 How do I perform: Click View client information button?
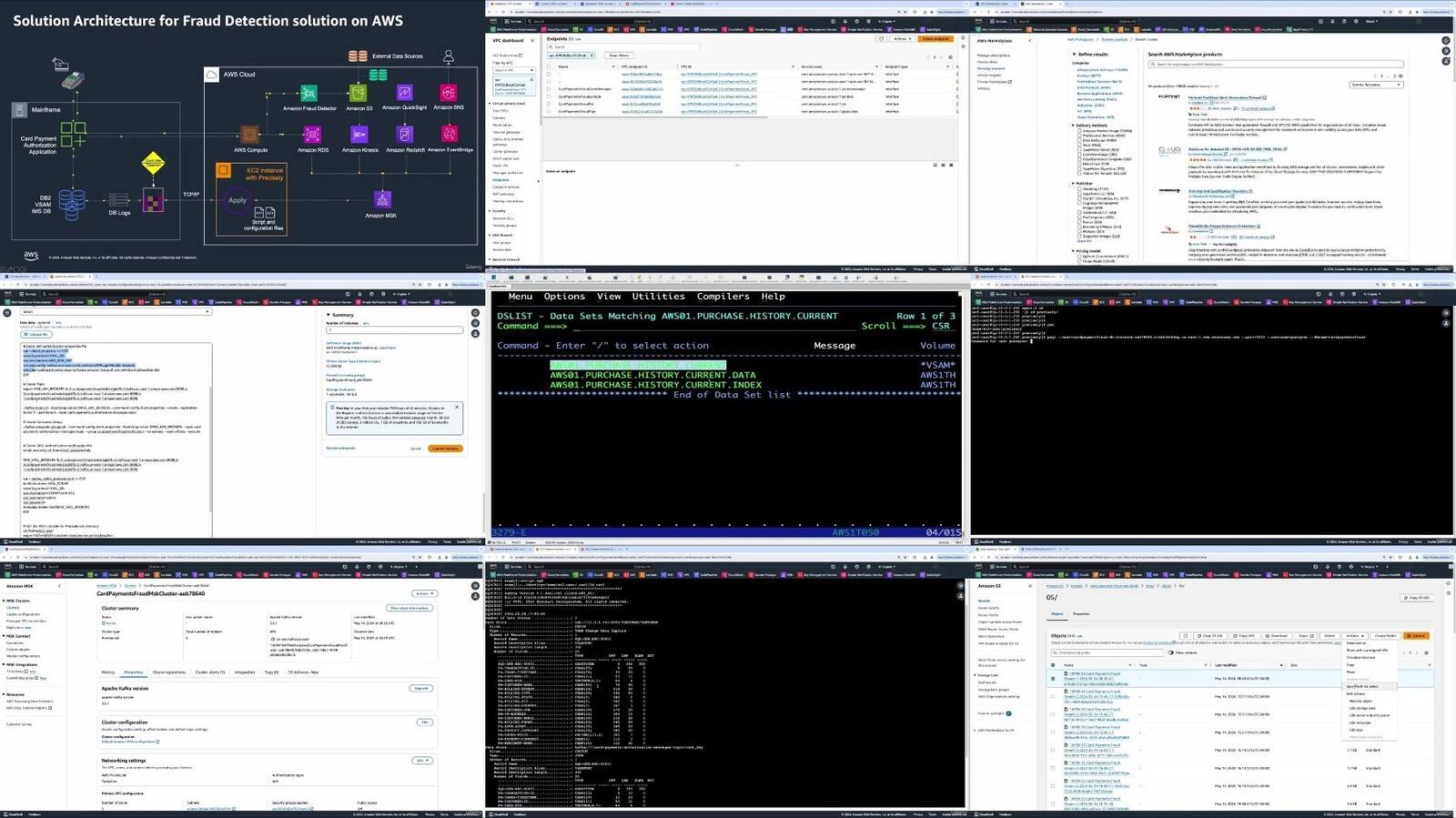410,608
